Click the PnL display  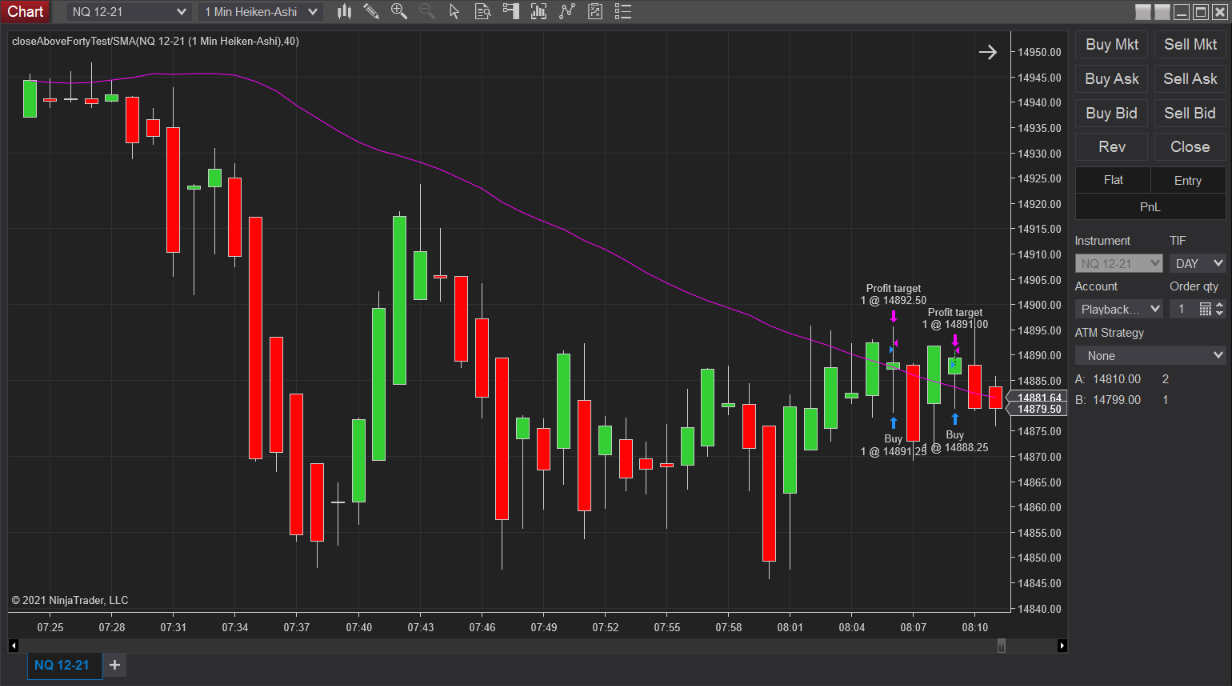1150,206
